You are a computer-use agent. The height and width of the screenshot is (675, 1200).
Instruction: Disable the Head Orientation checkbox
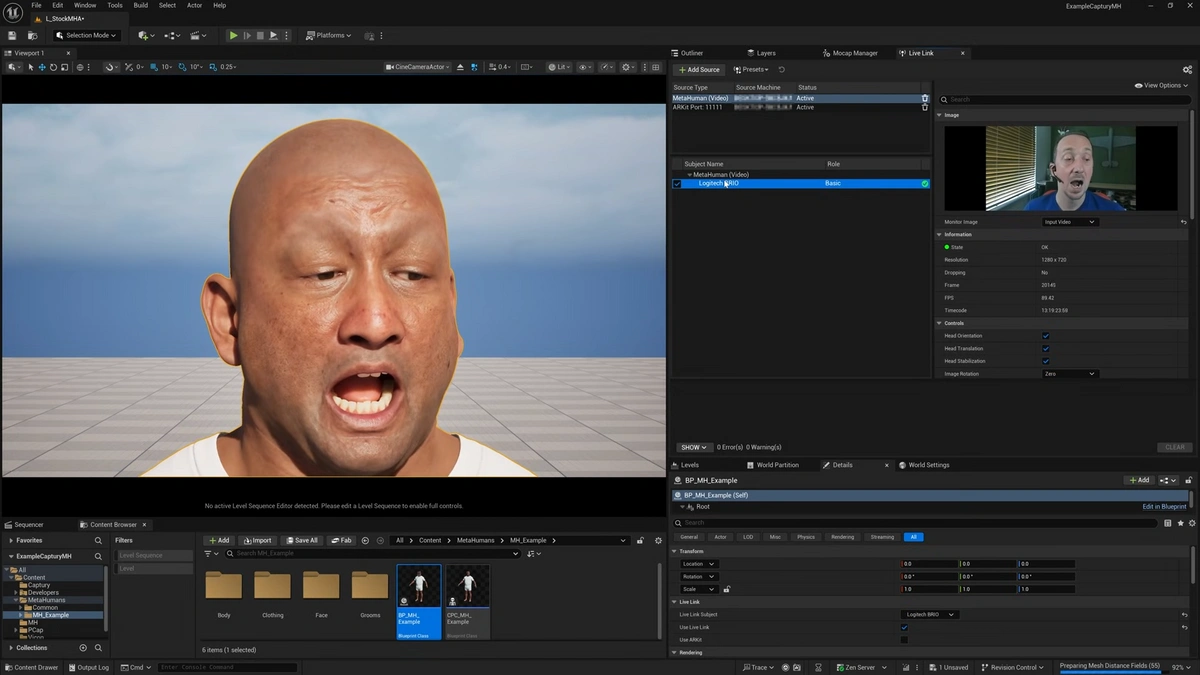click(x=1045, y=336)
